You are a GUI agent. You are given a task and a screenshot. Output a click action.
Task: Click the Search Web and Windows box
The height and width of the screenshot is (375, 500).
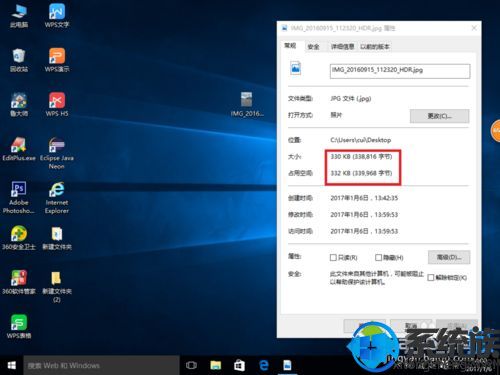pos(101,365)
